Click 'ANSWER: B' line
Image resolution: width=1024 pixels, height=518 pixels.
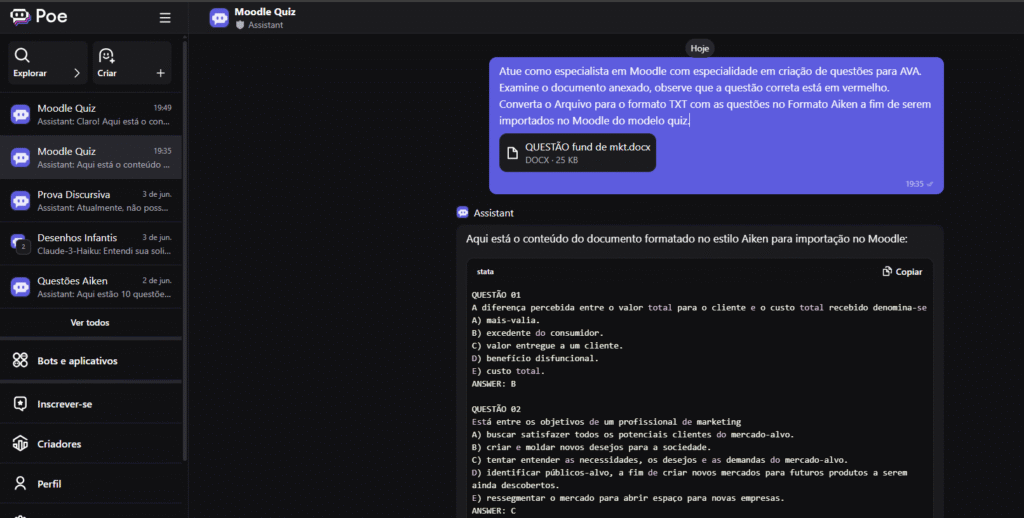(x=494, y=383)
